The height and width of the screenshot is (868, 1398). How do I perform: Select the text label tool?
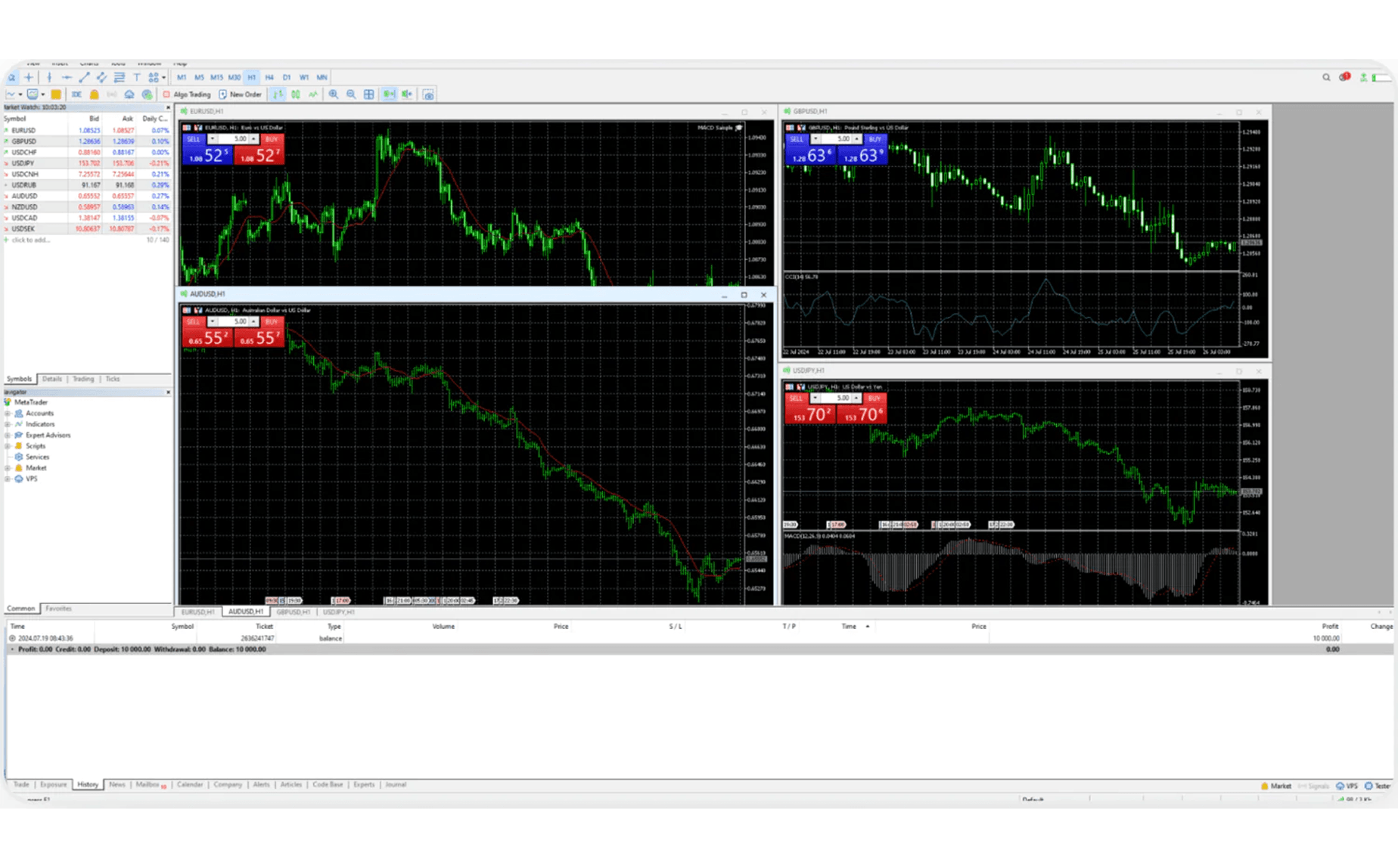tap(137, 77)
